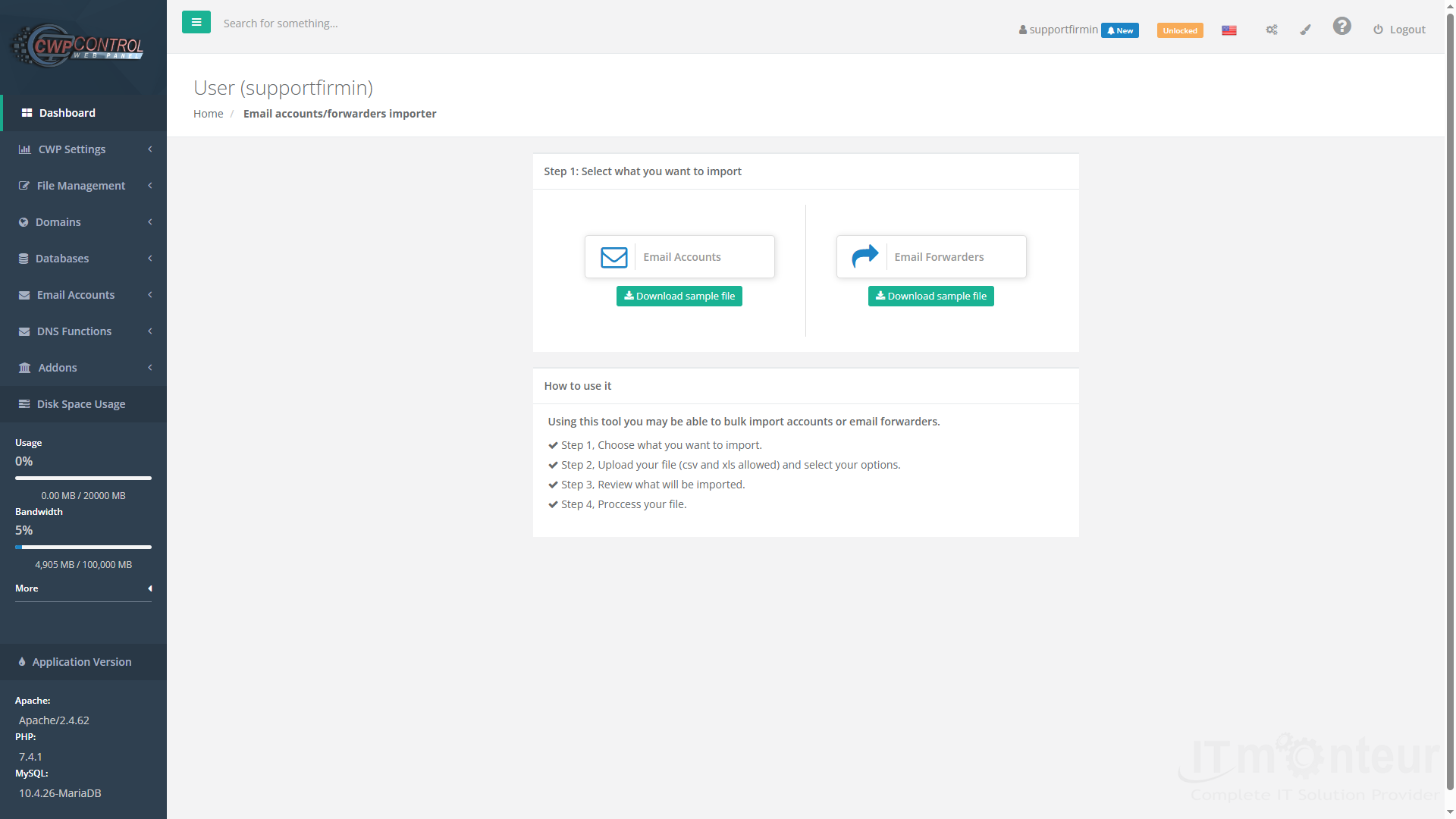
Task: Expand the Domains submenu chevron
Action: pos(150,222)
